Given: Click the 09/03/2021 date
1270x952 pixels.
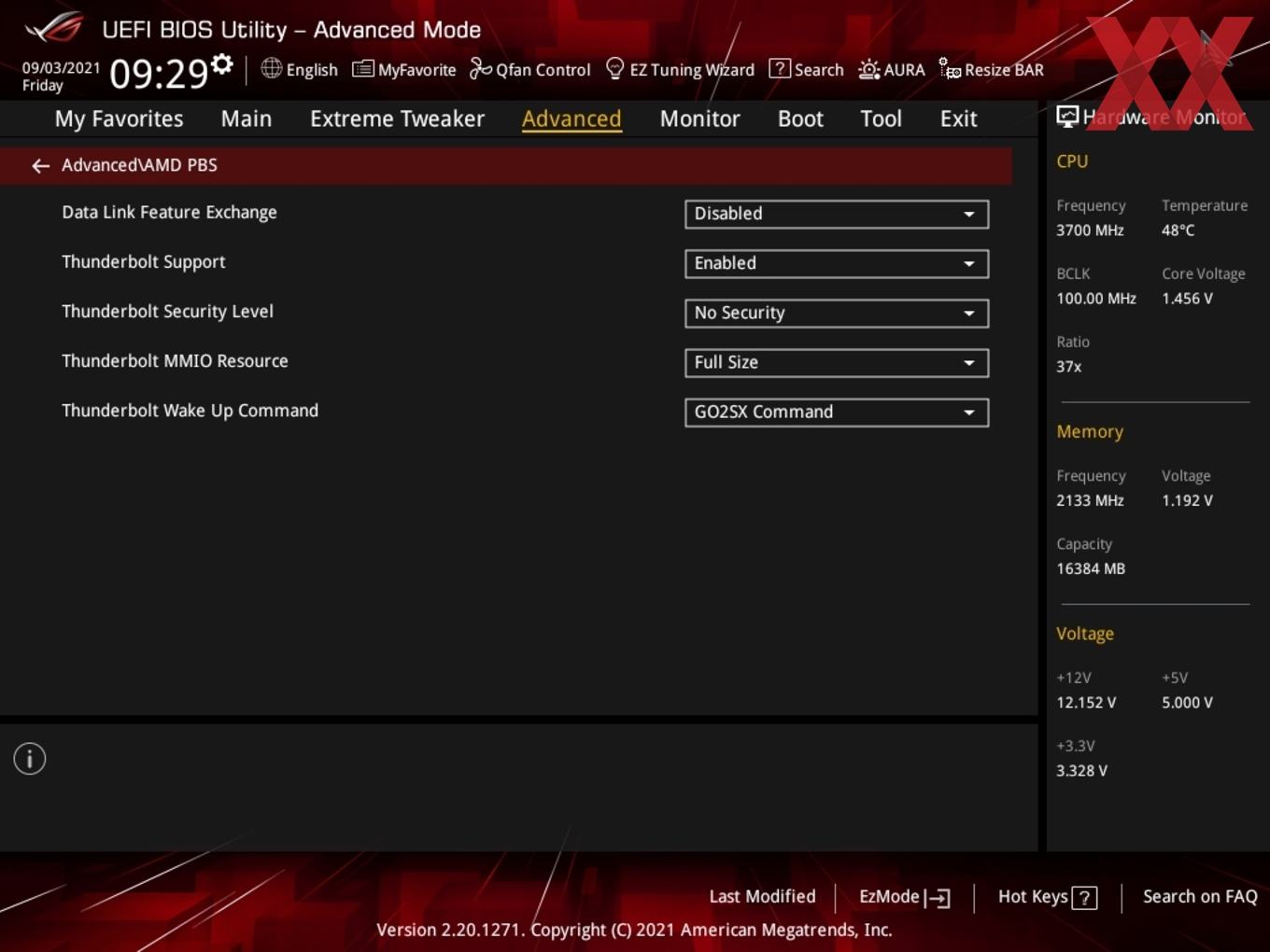Looking at the screenshot, I should (61, 68).
